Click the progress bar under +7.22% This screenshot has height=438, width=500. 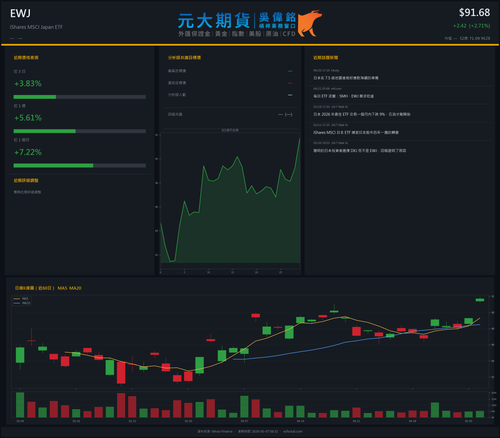[80, 166]
